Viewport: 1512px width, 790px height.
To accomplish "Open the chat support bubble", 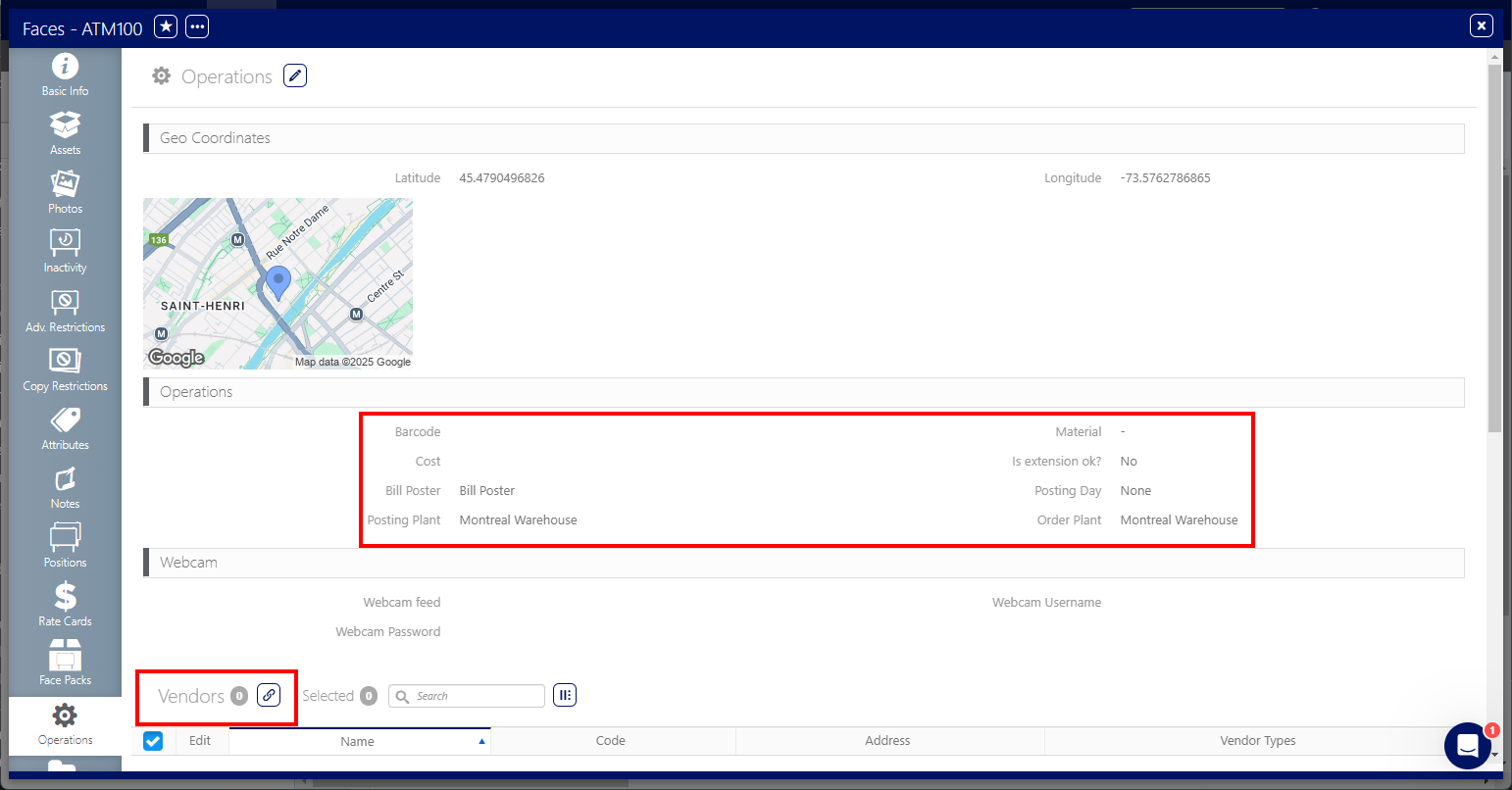I will 1468,746.
